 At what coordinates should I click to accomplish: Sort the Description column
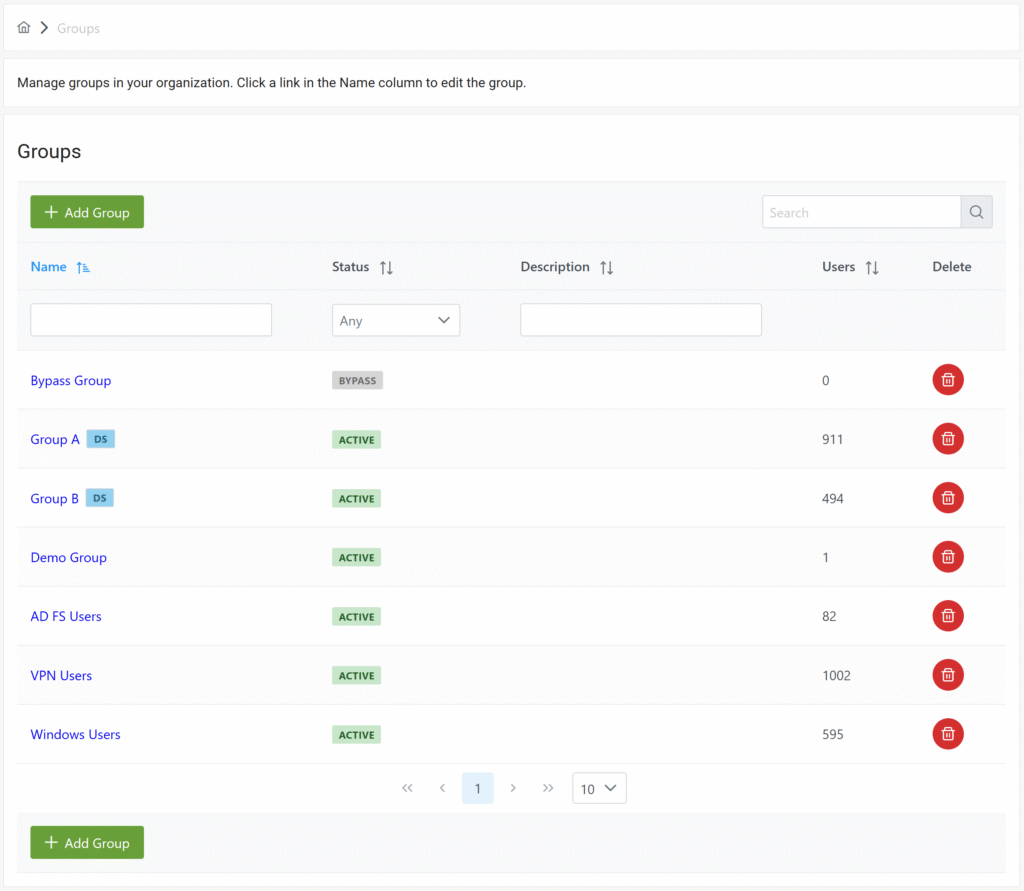tap(606, 268)
